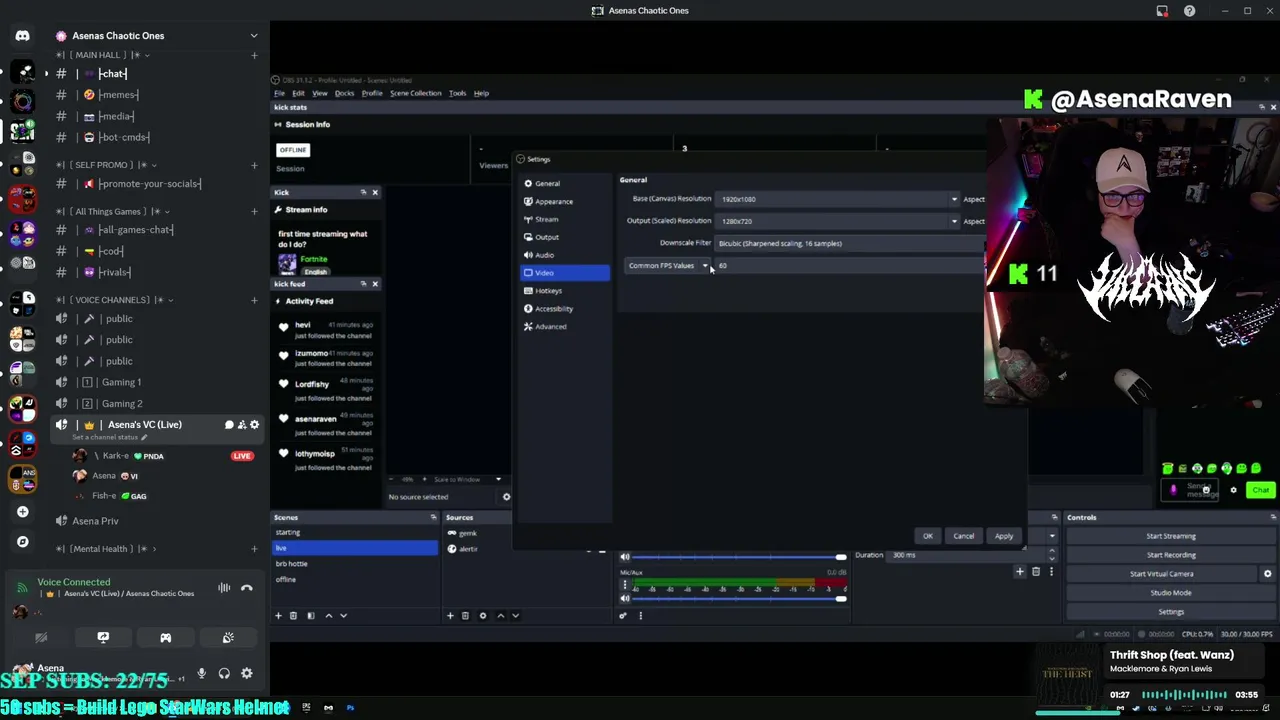Viewport: 1280px width, 720px height.
Task: Open Mic/Aux options three-dot menu
Action: click(625, 584)
